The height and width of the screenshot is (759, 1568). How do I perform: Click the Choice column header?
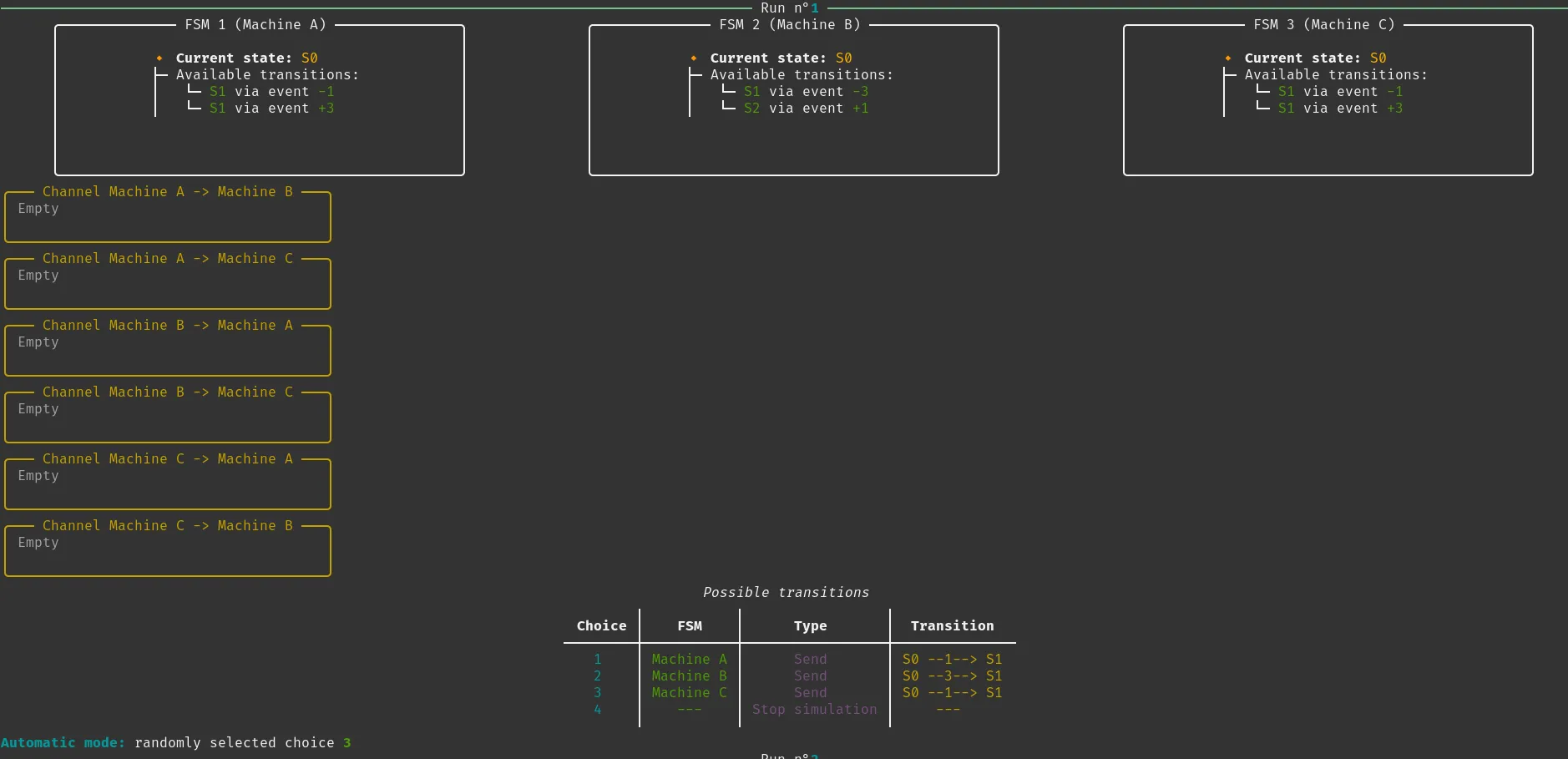pos(601,626)
